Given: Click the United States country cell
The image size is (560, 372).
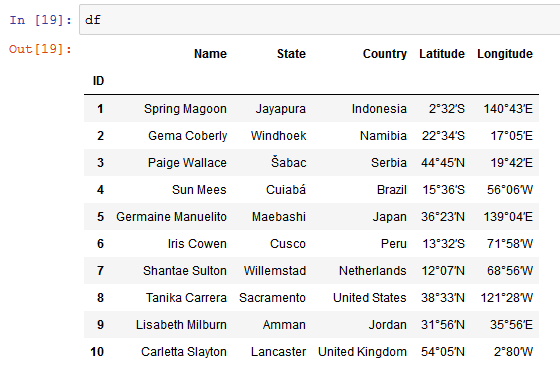Looking at the screenshot, I should [x=370, y=298].
